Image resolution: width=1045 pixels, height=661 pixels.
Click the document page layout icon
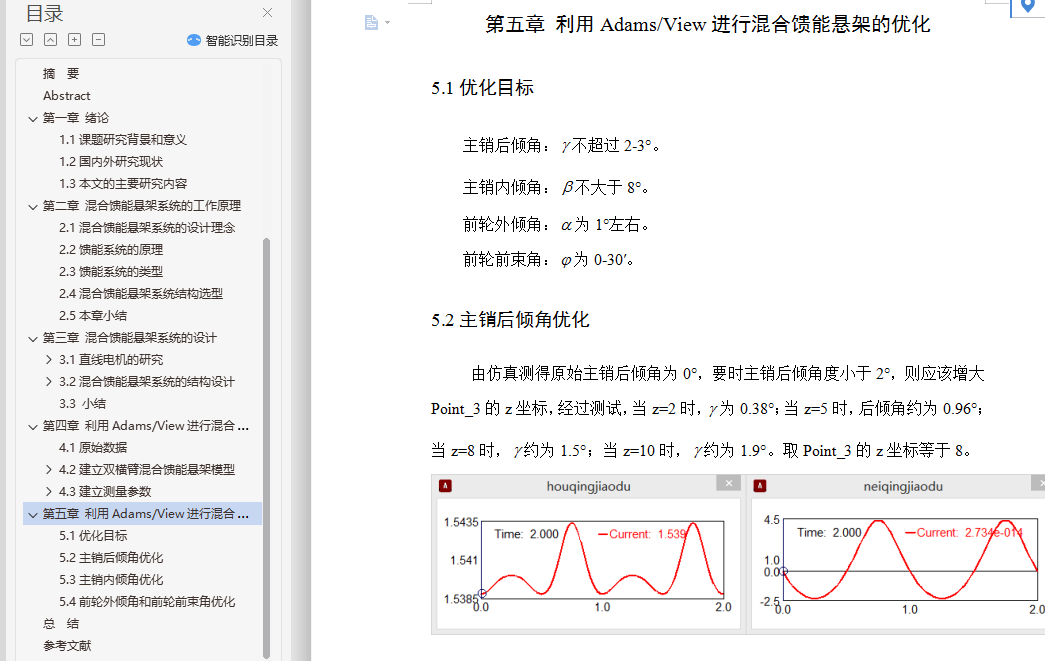coord(371,23)
